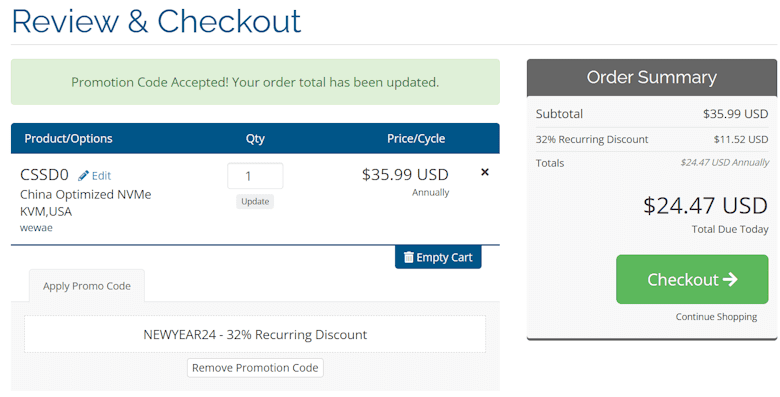Click the Product/Options column header
This screenshot has height=397, width=780.
click(x=69, y=138)
